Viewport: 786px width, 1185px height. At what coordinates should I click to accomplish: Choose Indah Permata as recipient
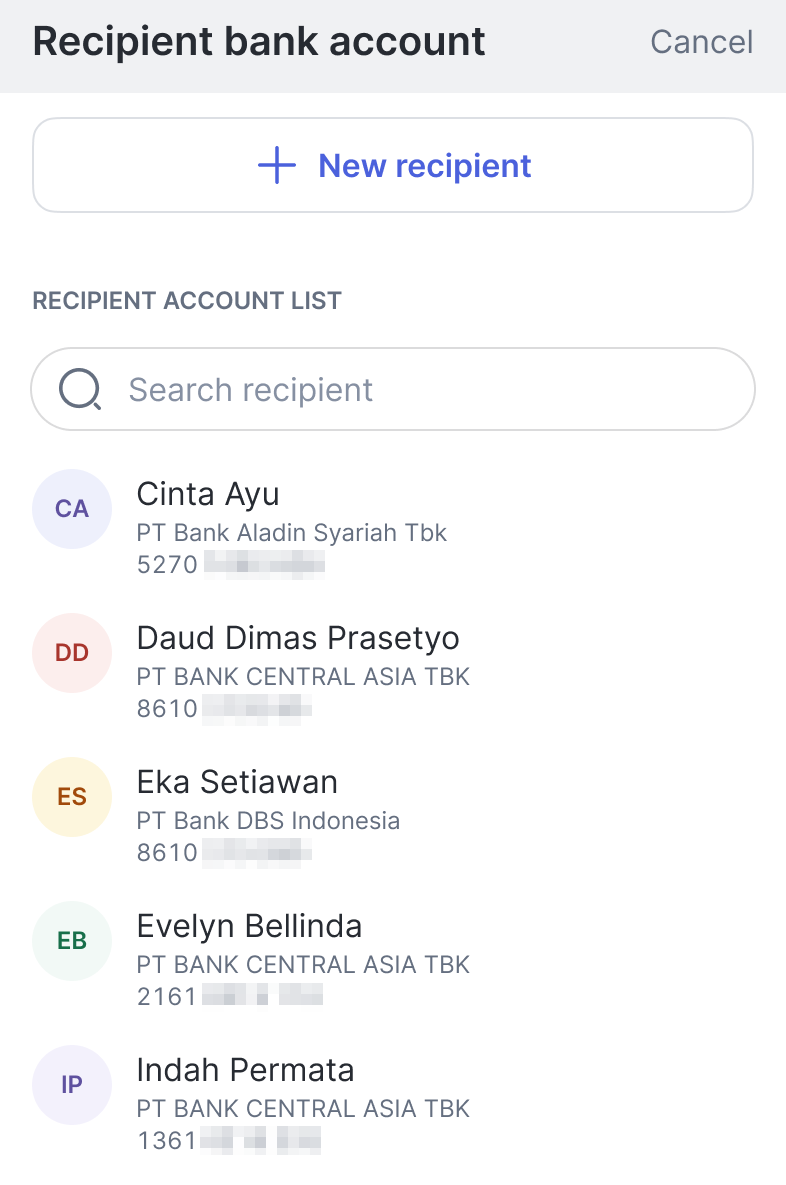point(245,1070)
